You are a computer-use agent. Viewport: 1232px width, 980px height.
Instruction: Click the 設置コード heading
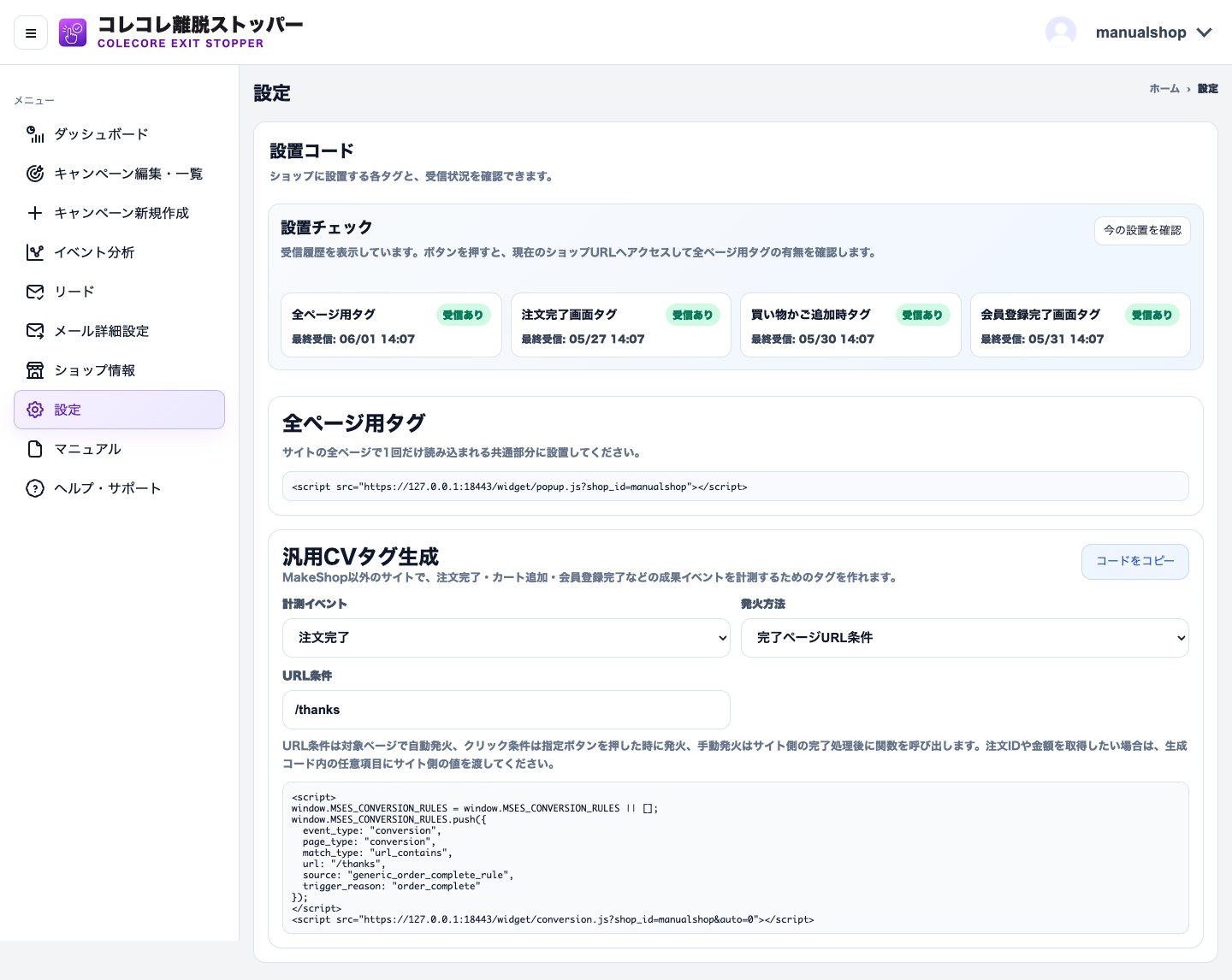click(312, 151)
